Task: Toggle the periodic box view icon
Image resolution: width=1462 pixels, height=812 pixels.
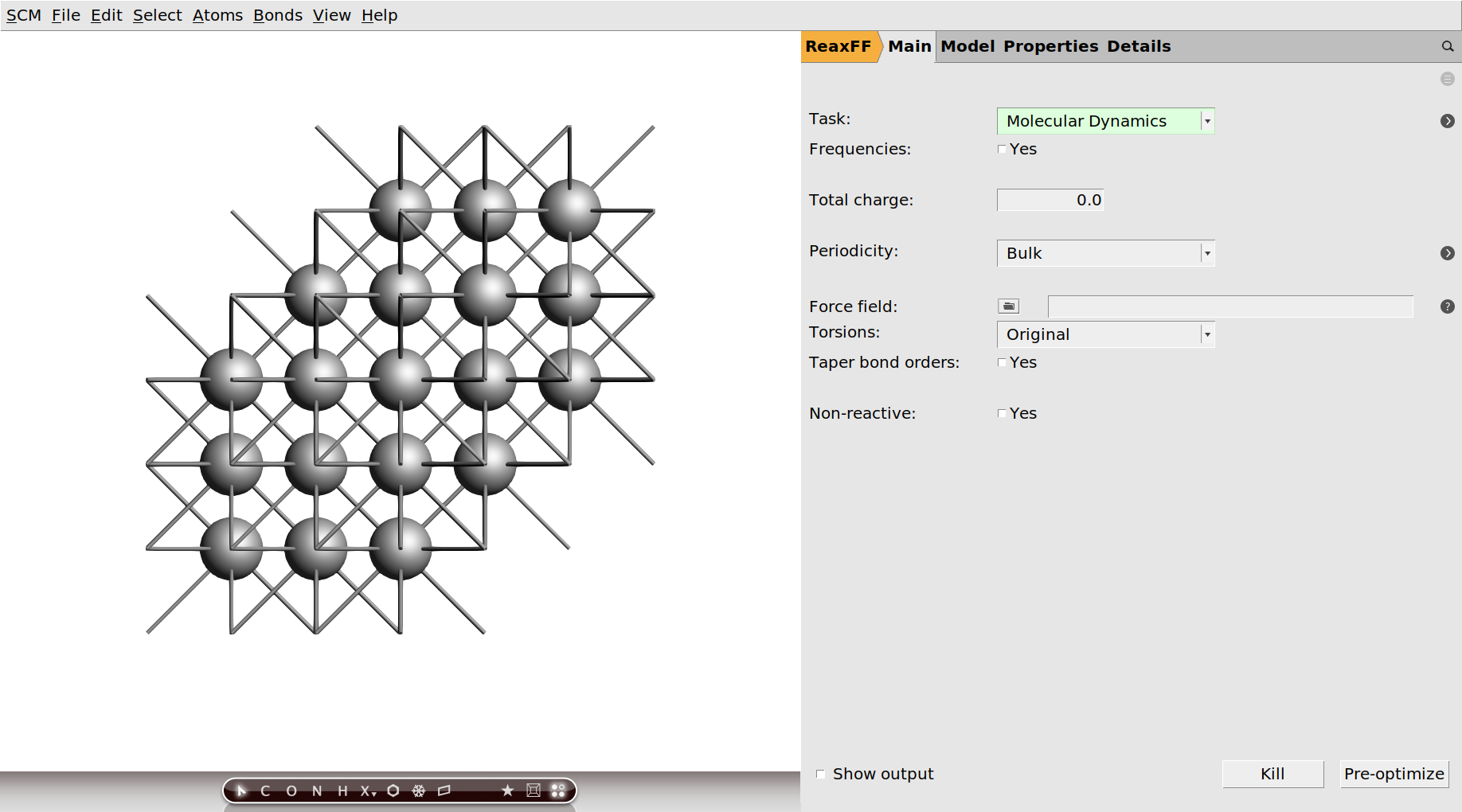Action: (x=534, y=791)
